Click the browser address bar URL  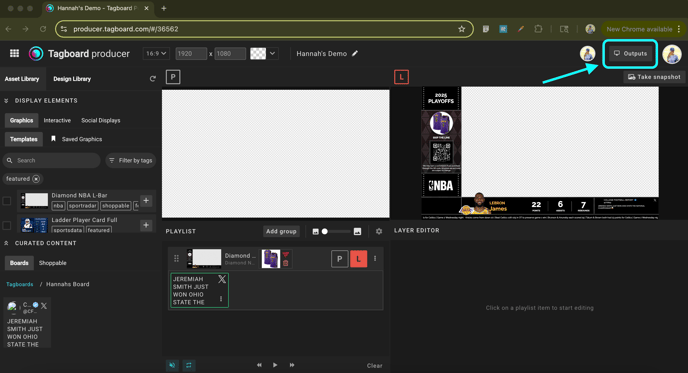[125, 29]
